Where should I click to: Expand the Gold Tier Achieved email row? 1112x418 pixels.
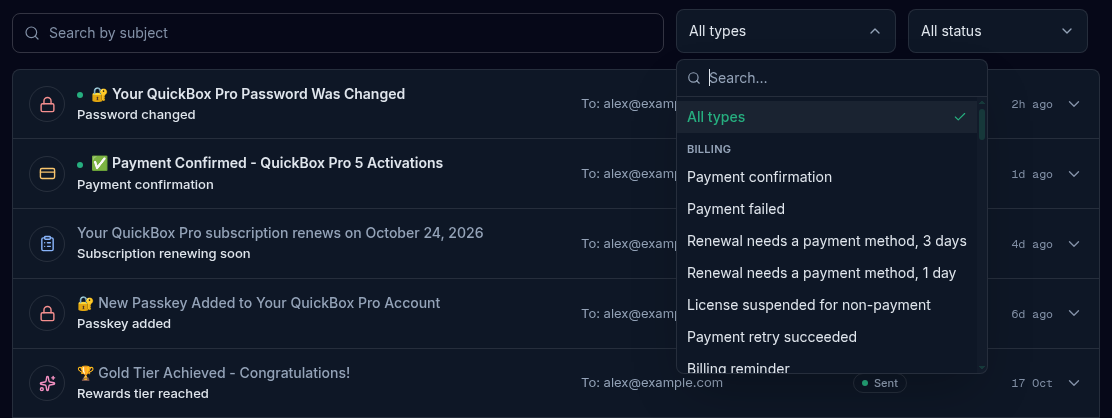click(1074, 383)
